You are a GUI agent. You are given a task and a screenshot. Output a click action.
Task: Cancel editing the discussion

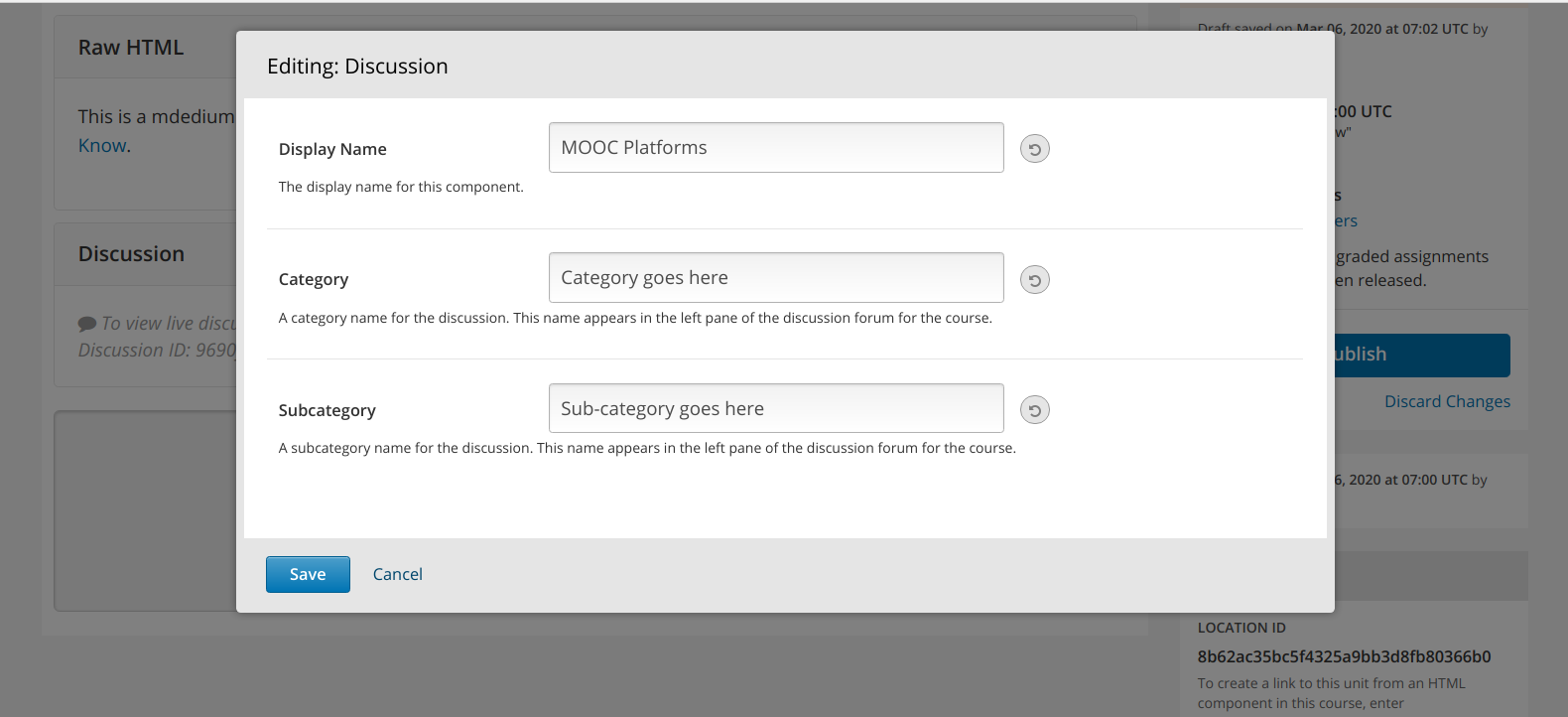[397, 574]
